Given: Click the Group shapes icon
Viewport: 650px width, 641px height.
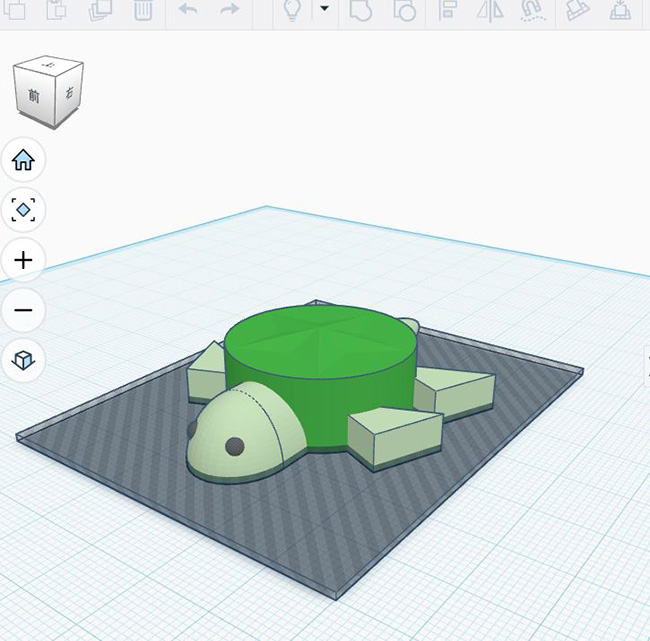Looking at the screenshot, I should tap(360, 9).
